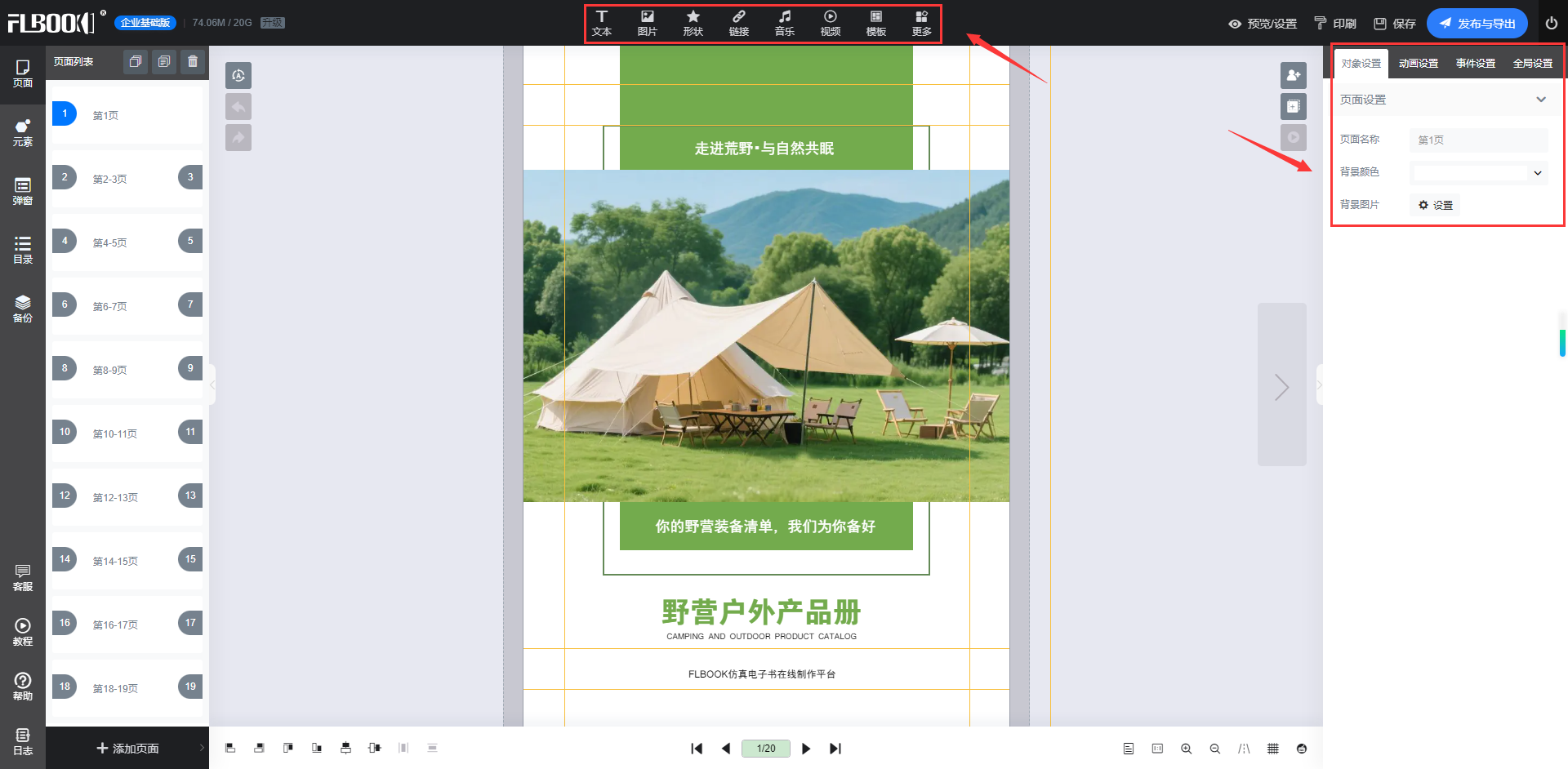This screenshot has height=769, width=1568.
Task: Toggle the grid display icon
Action: click(1272, 749)
